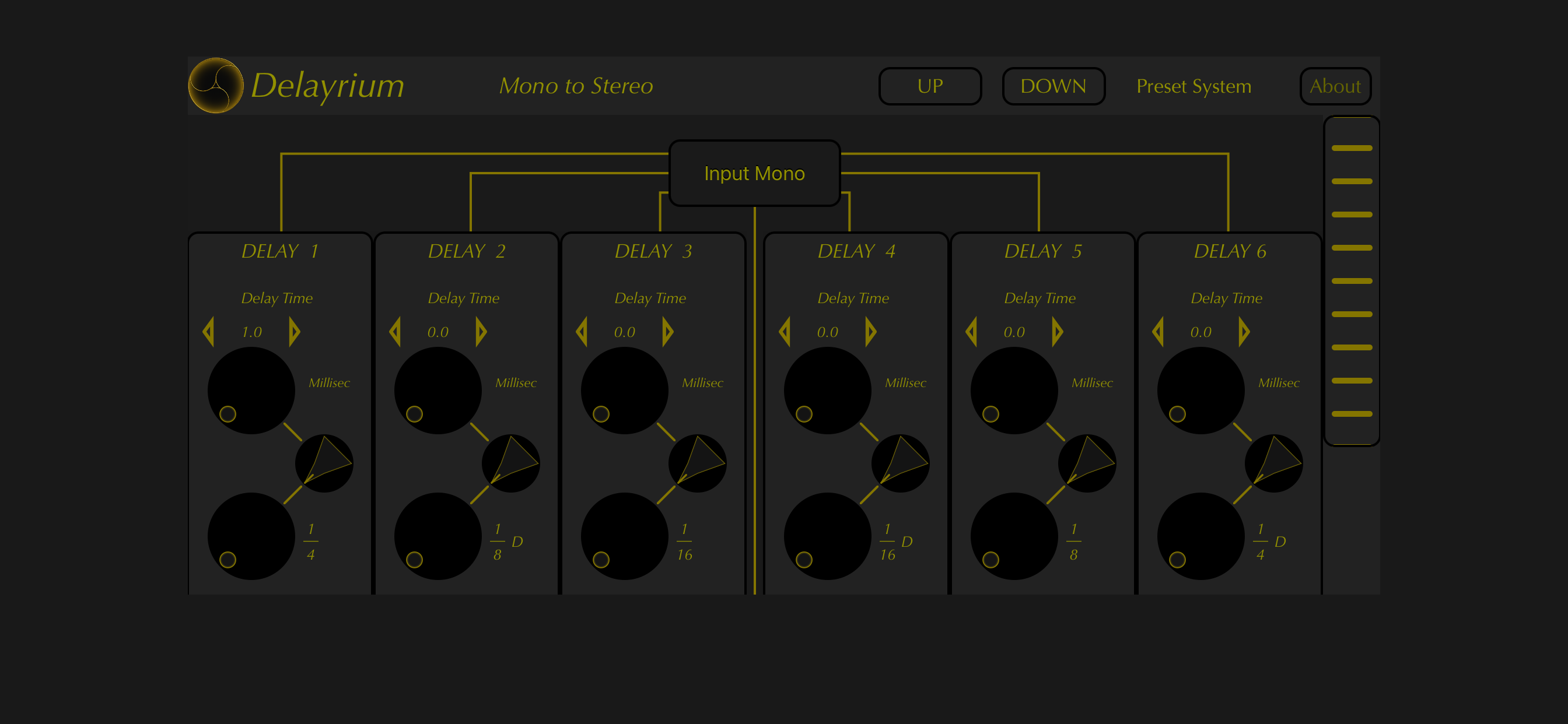Image resolution: width=1568 pixels, height=724 pixels.
Task: Toggle the D dotted marker on Delay 2
Action: [517, 542]
